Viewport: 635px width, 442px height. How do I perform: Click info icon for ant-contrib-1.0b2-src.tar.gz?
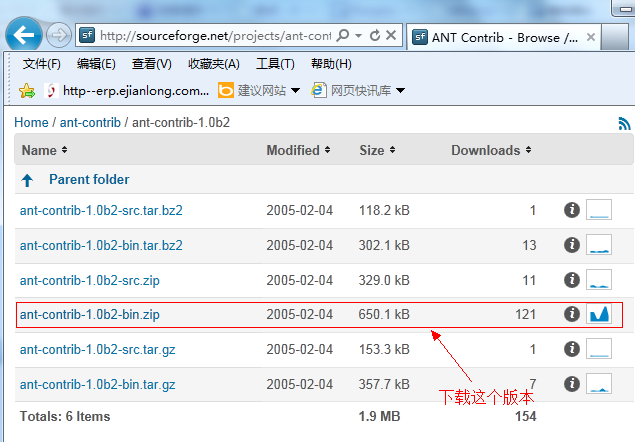[x=572, y=348]
